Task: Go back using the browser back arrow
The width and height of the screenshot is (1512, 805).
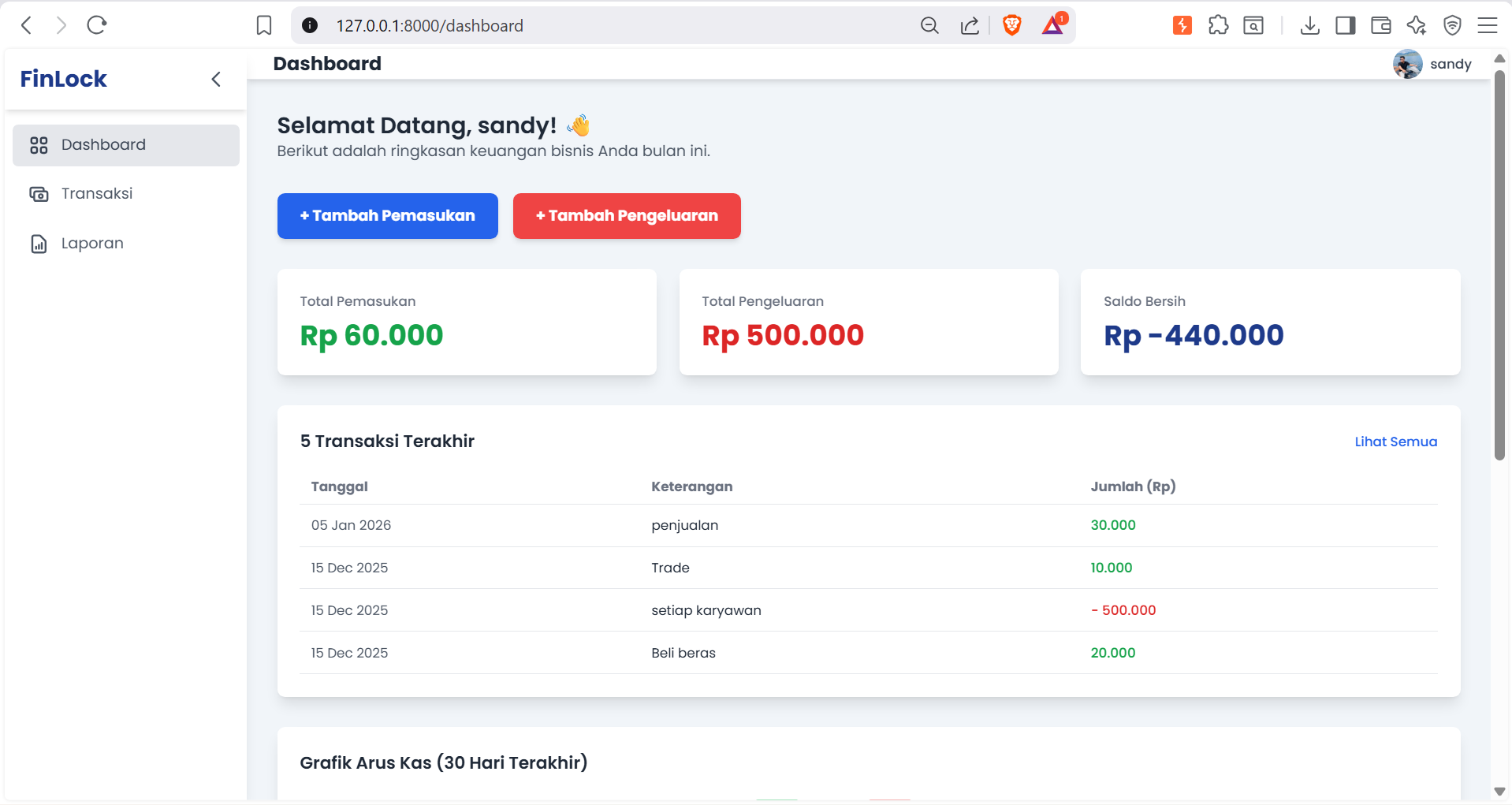Action: coord(27,25)
